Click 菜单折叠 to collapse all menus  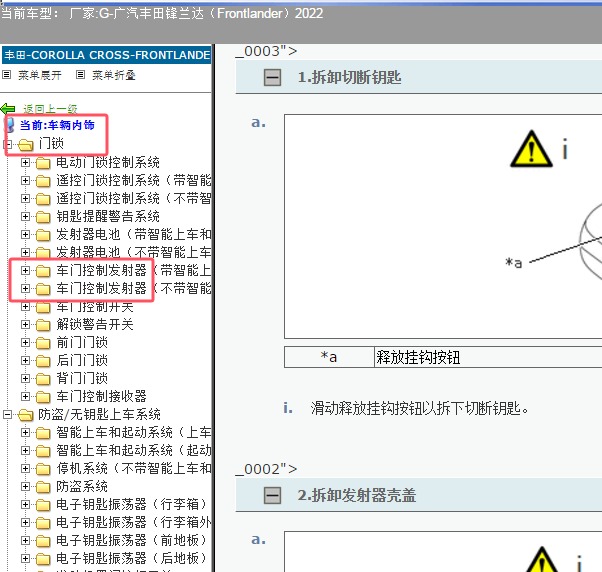(x=114, y=75)
